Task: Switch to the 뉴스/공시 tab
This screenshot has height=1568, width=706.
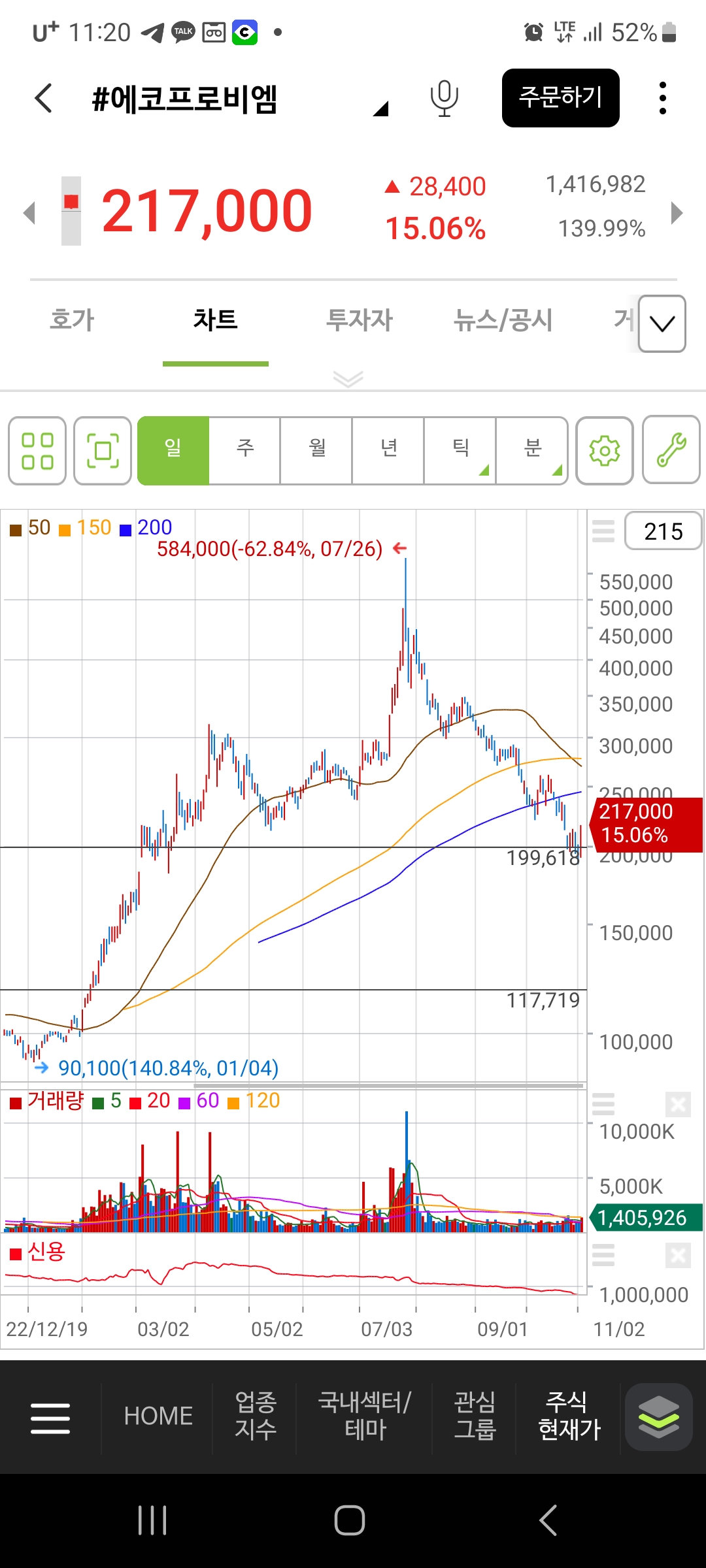Action: 503,320
